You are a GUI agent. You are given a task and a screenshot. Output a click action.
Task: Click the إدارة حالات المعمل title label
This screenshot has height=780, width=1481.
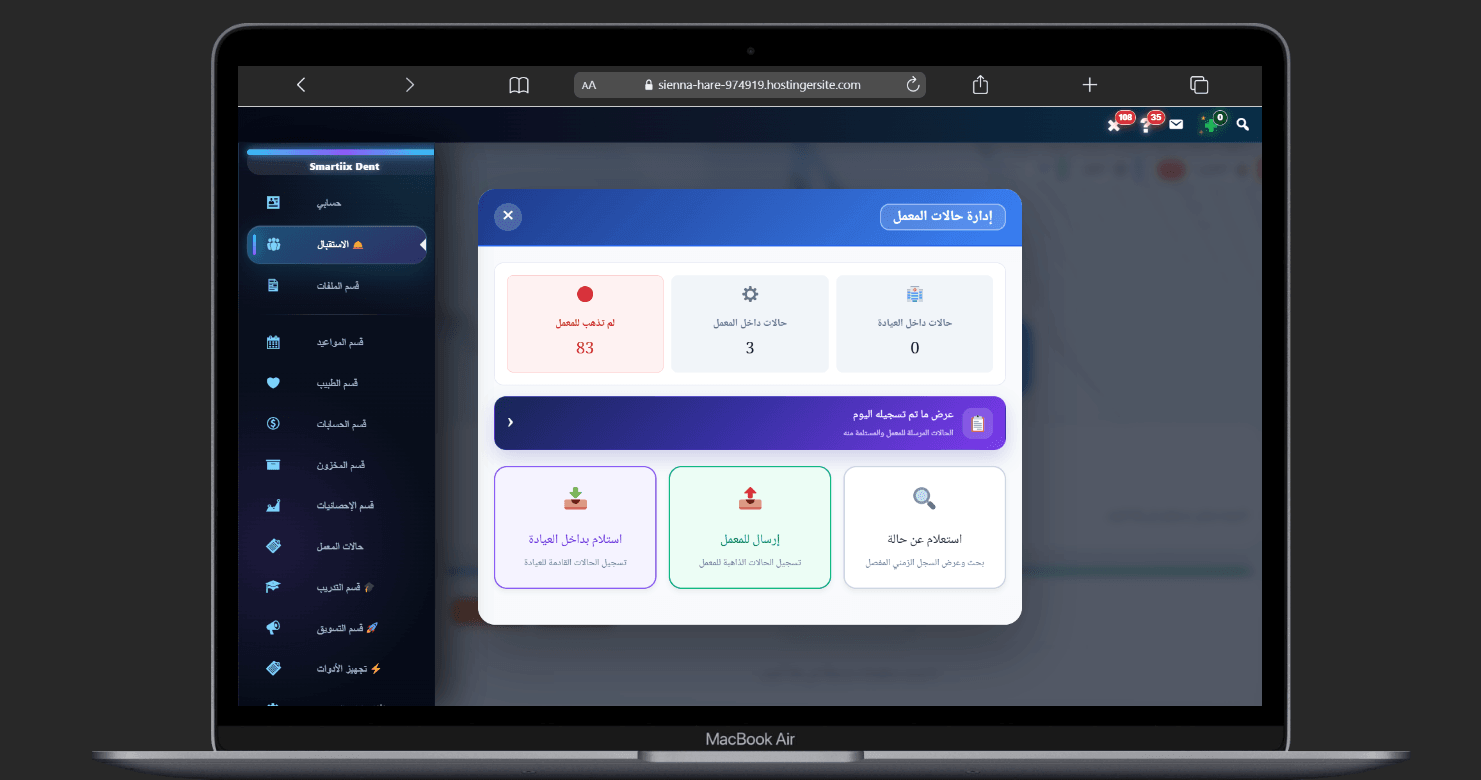(x=943, y=216)
